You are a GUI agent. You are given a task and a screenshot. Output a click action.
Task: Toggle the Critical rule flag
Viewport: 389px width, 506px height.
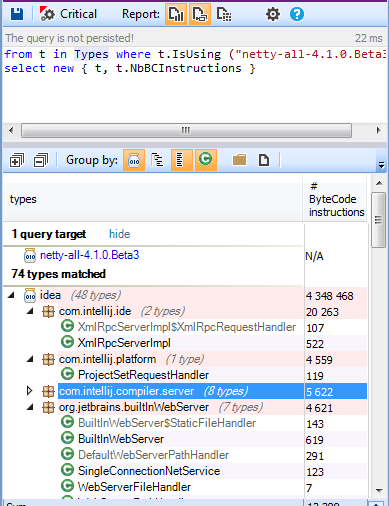click(x=68, y=14)
